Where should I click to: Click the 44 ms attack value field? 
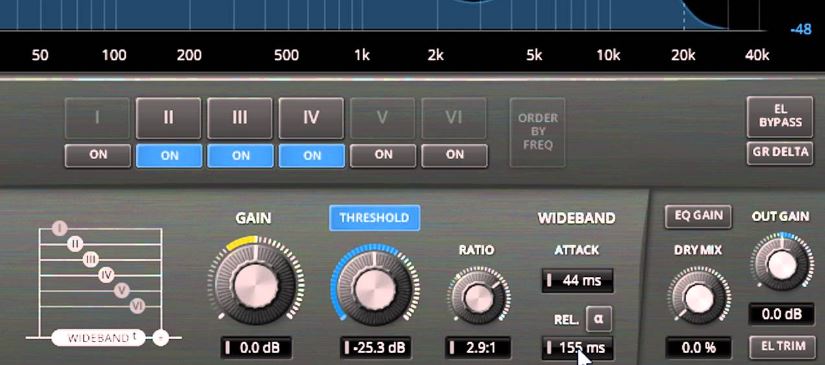coord(577,280)
